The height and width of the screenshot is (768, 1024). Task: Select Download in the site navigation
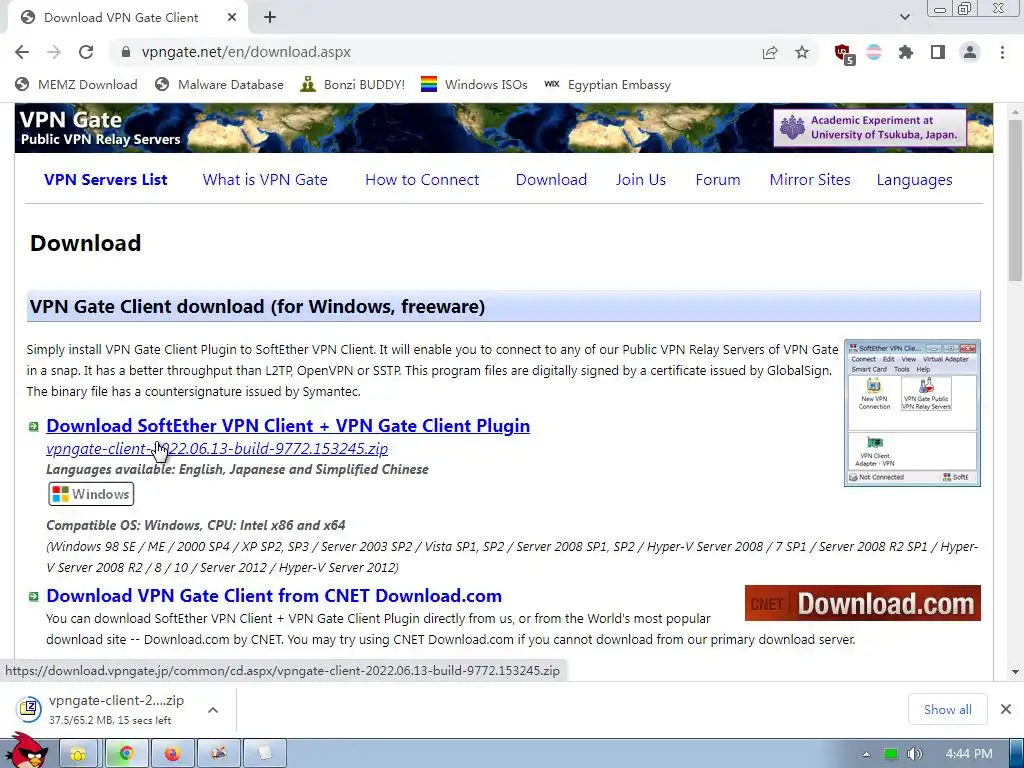click(x=551, y=180)
